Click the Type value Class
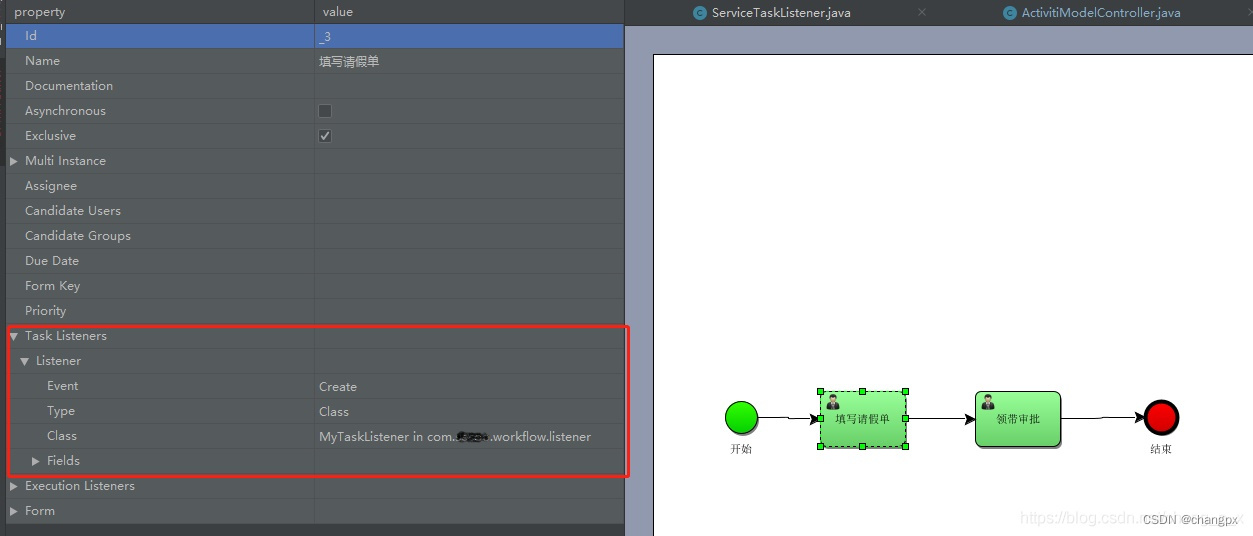 coord(334,411)
